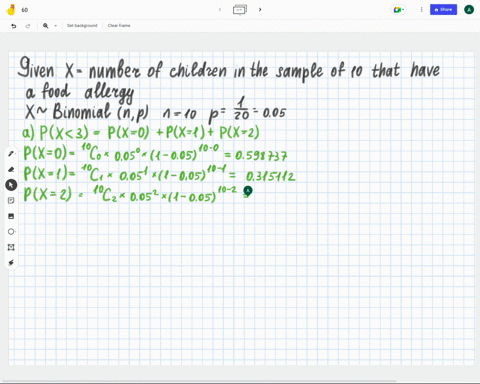Add a sticky note
The height and width of the screenshot is (384, 480).
point(11,200)
